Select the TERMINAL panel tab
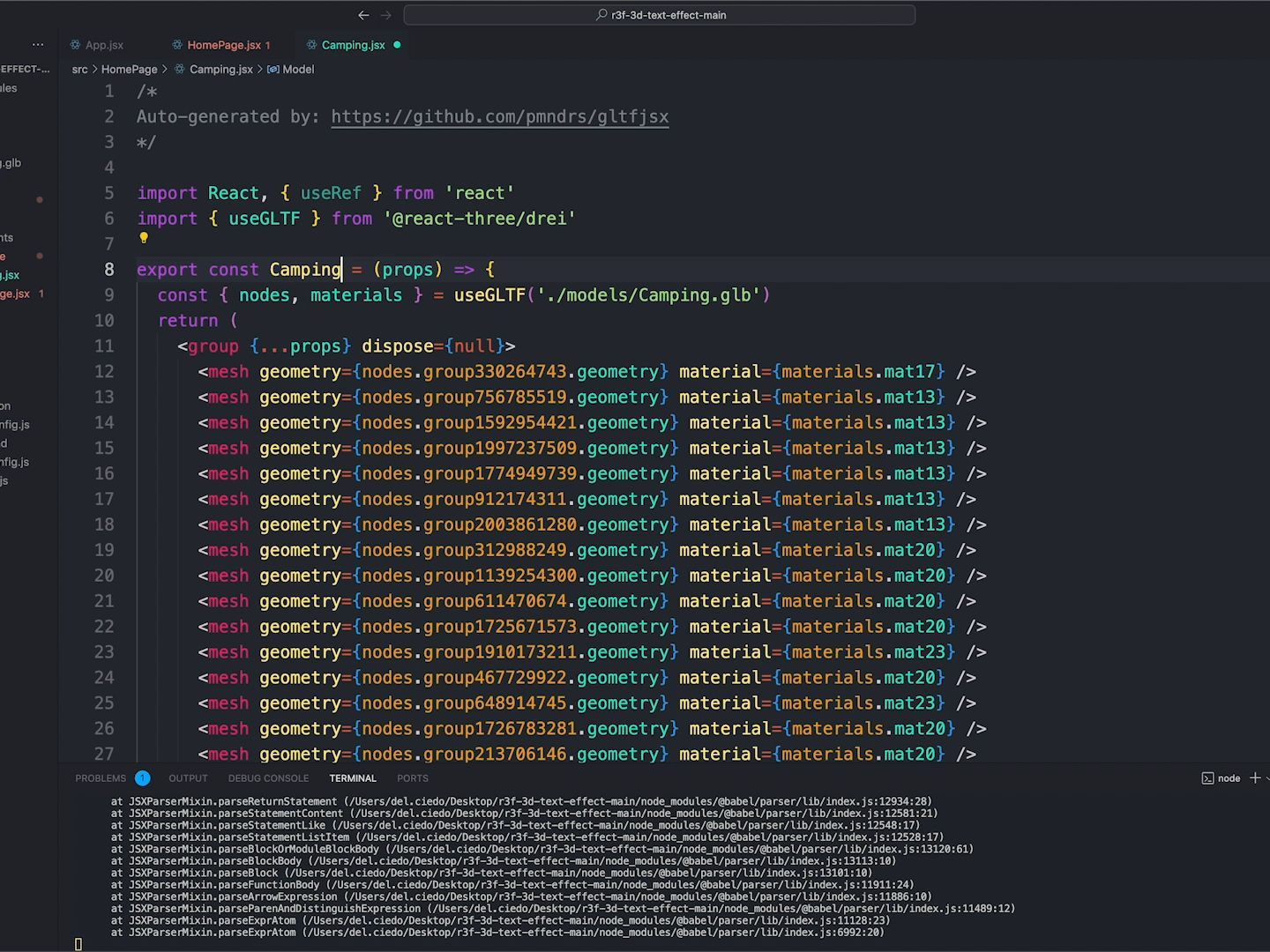1270x952 pixels. click(x=353, y=778)
